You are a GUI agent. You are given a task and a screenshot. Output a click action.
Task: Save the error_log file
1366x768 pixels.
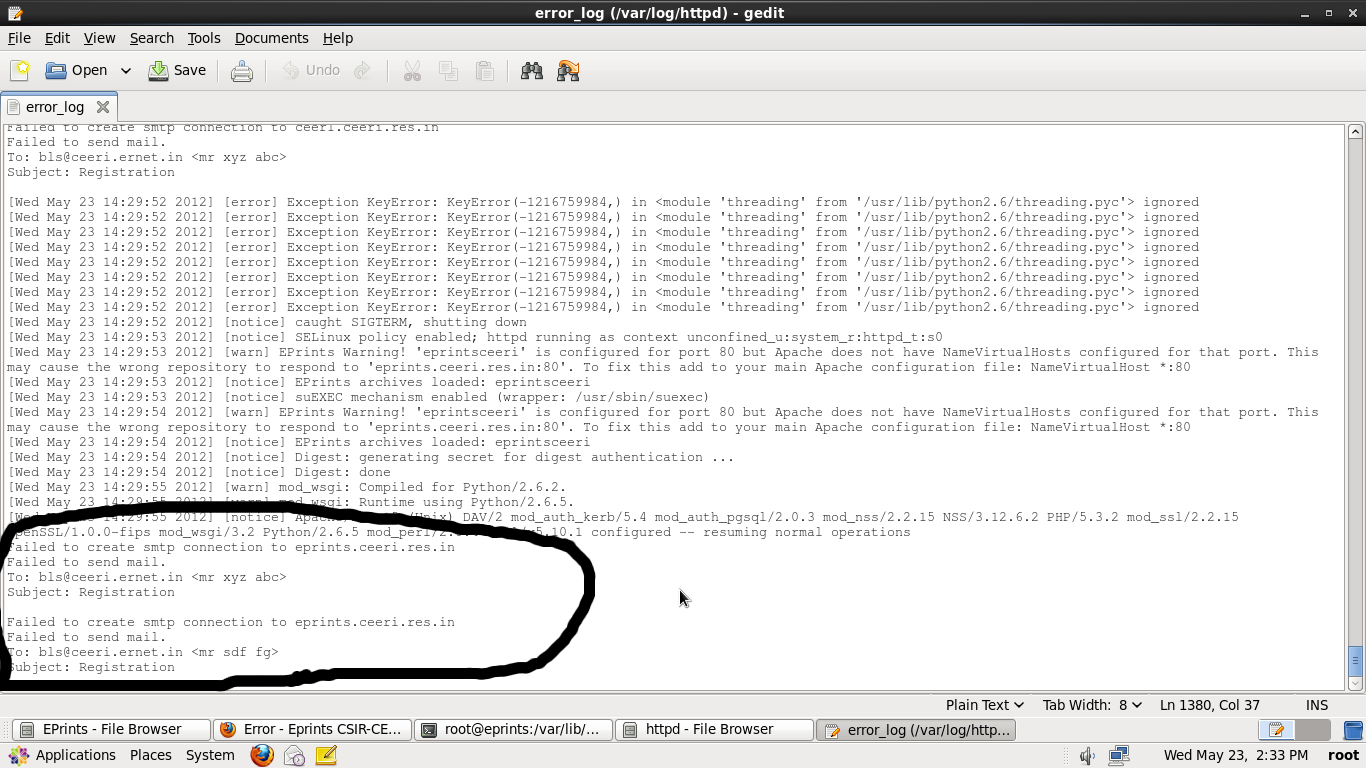[x=177, y=70]
